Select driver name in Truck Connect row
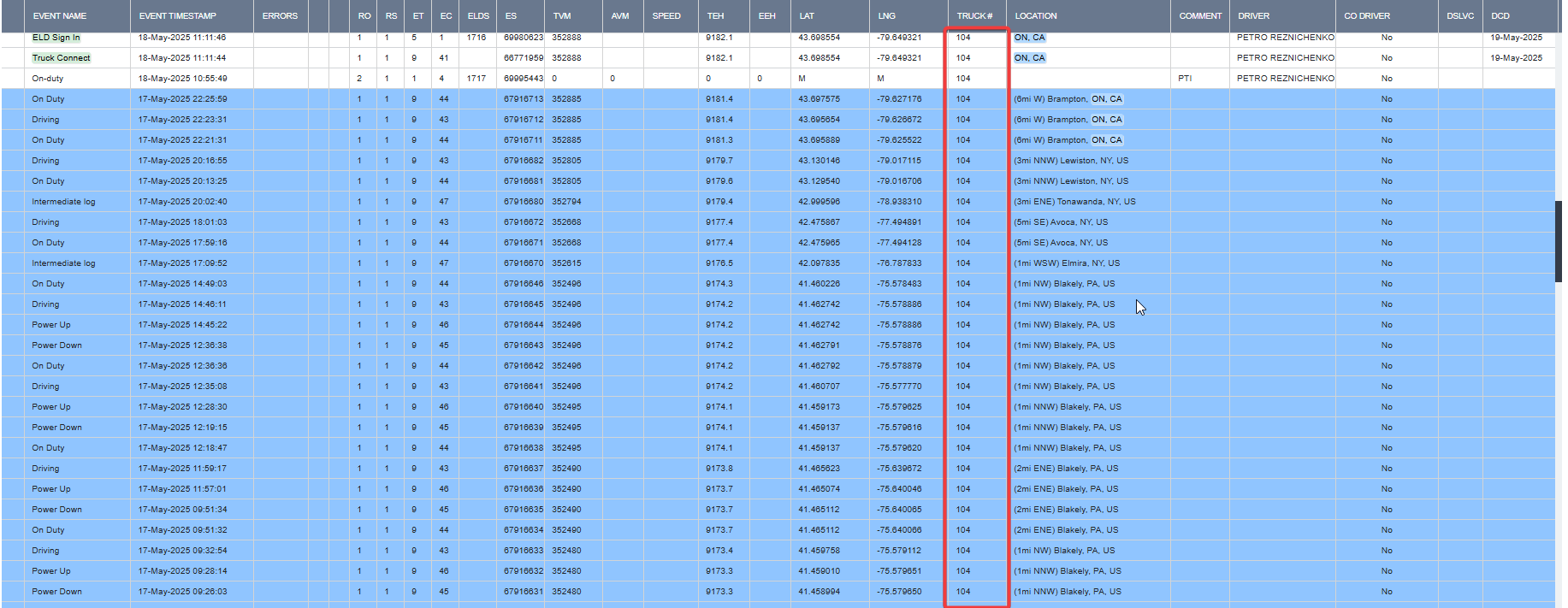The image size is (1568, 608). tap(1285, 58)
